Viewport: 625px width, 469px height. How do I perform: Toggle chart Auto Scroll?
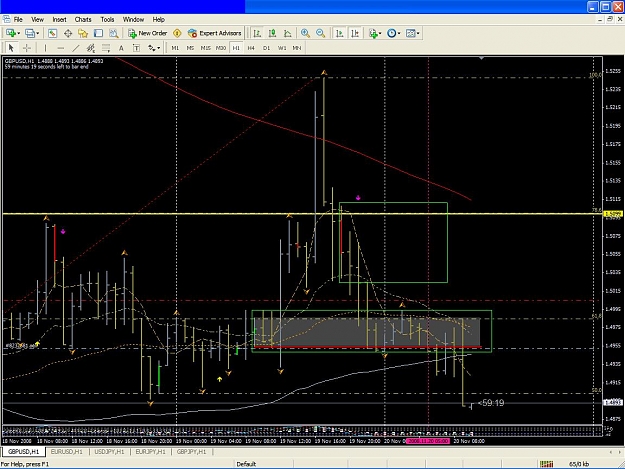point(340,33)
